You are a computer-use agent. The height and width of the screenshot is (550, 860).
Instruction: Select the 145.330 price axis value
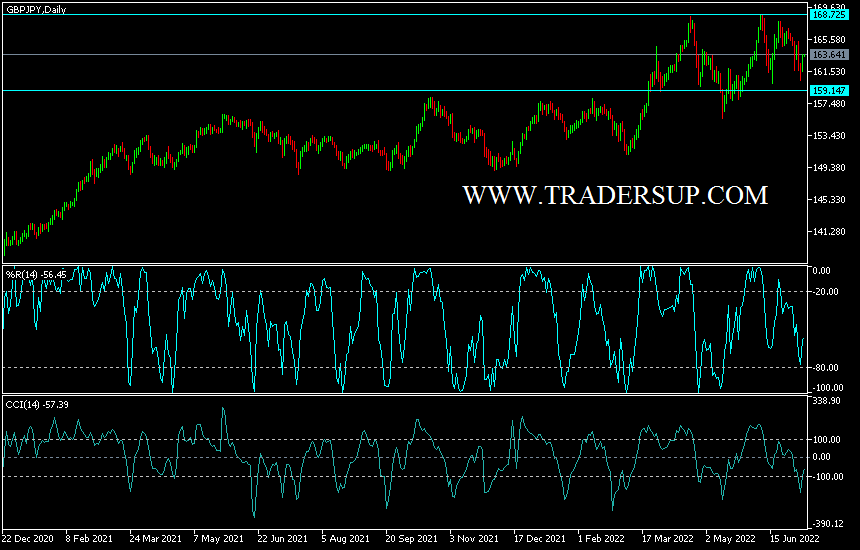point(829,200)
